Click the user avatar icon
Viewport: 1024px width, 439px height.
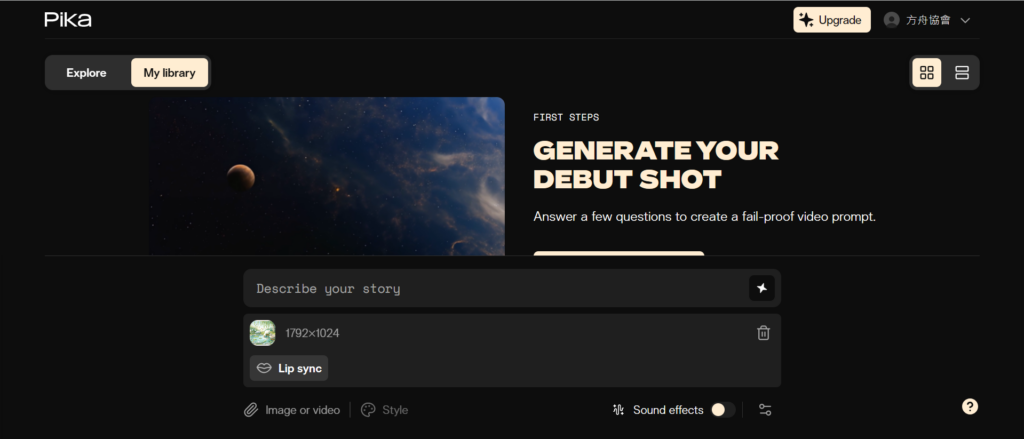tap(892, 20)
